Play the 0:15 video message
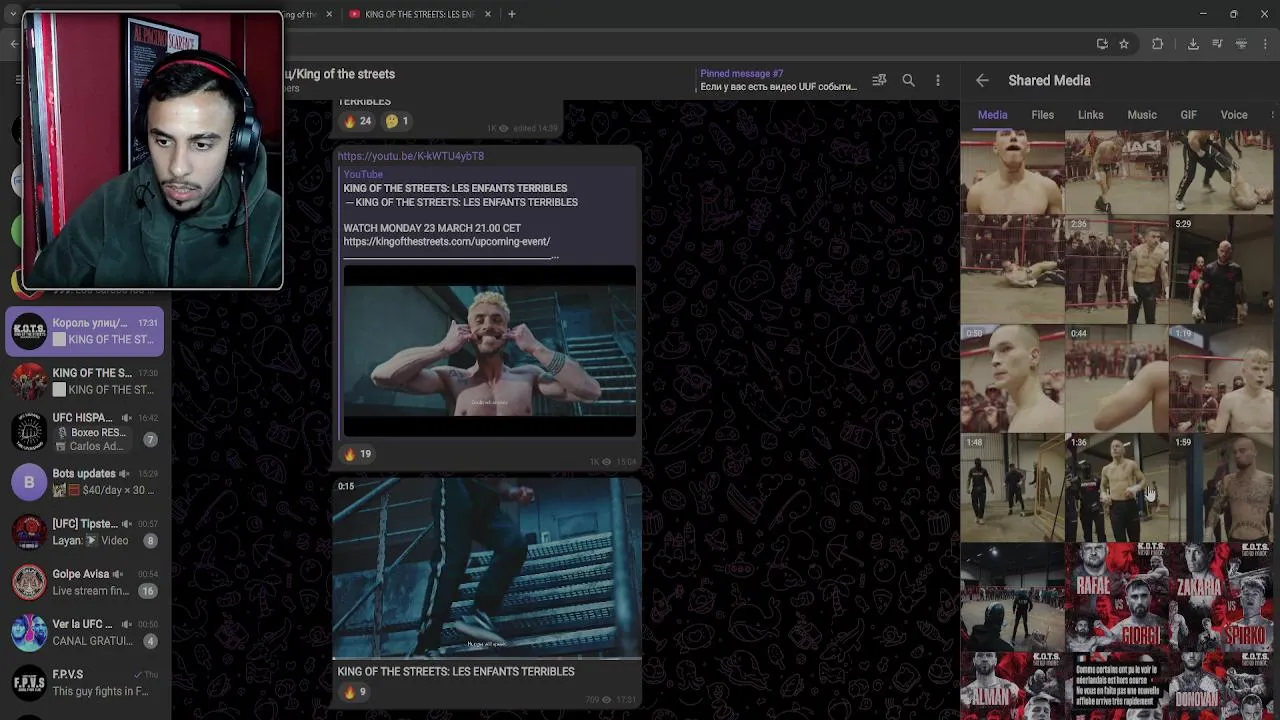1280x720 pixels. tap(487, 568)
